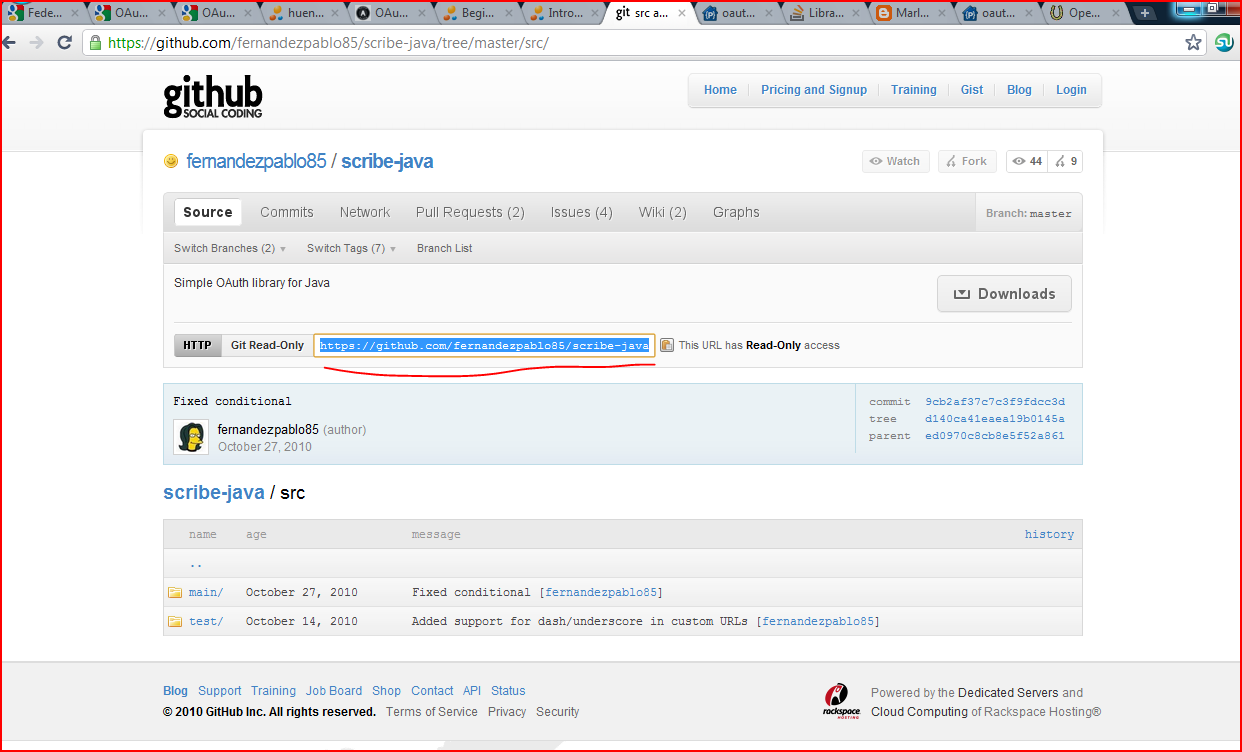Go up a directory via '..' link
Viewport: 1242px width, 752px height.
[196, 563]
